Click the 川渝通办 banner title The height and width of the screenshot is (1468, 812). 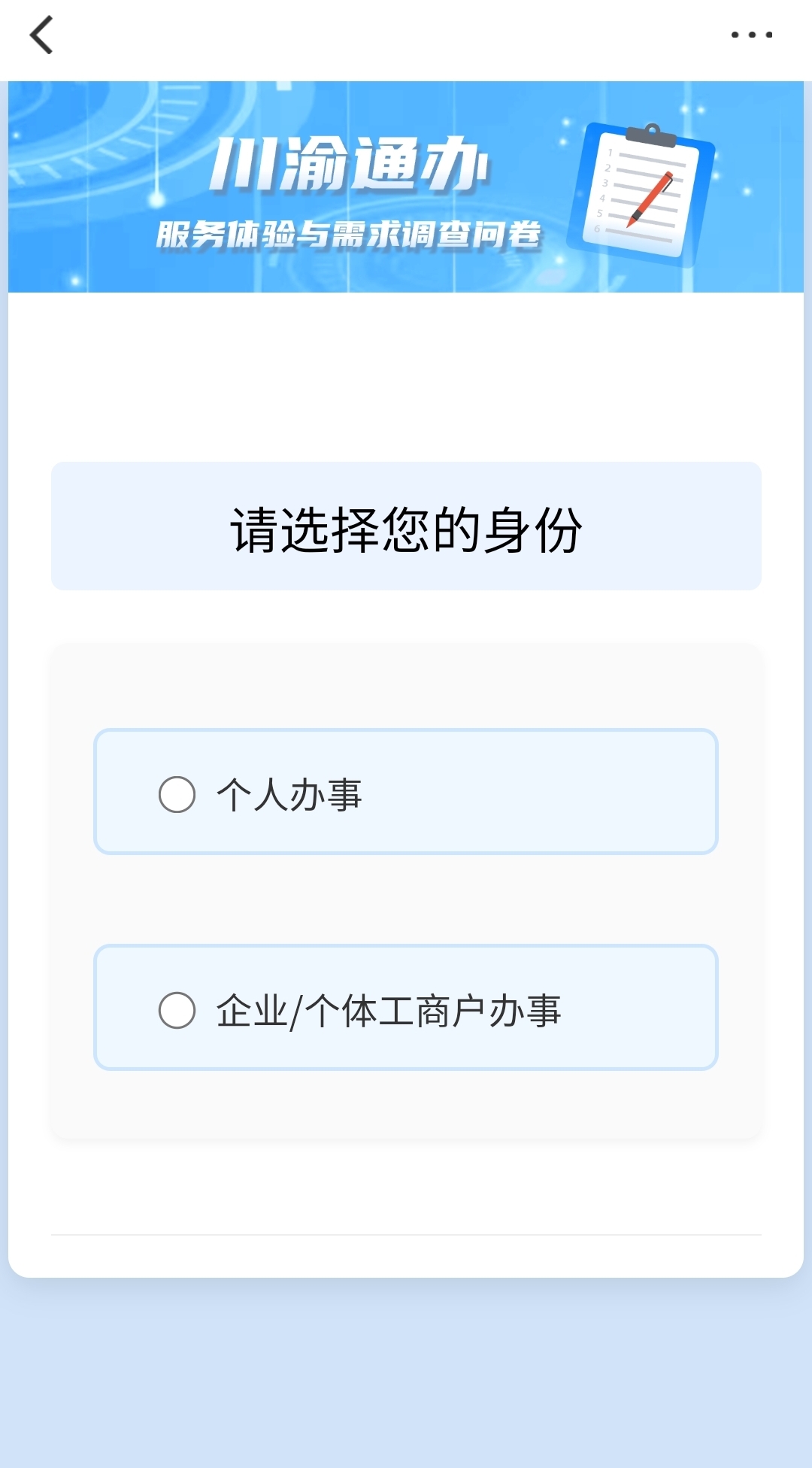point(350,164)
